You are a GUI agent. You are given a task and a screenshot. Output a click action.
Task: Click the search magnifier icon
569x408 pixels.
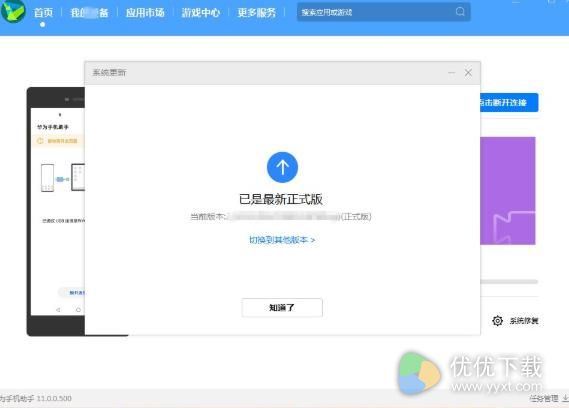460,12
